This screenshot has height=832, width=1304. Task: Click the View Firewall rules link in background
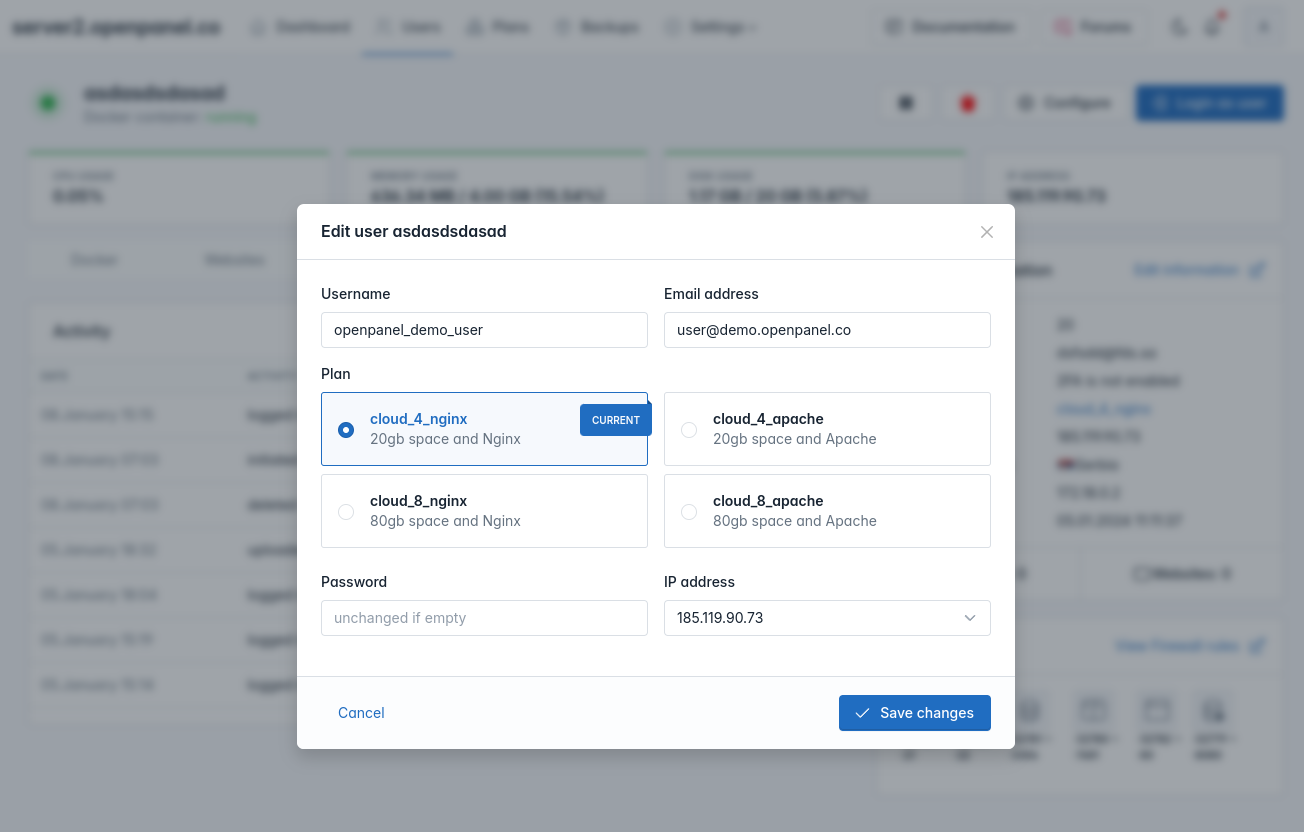1191,646
